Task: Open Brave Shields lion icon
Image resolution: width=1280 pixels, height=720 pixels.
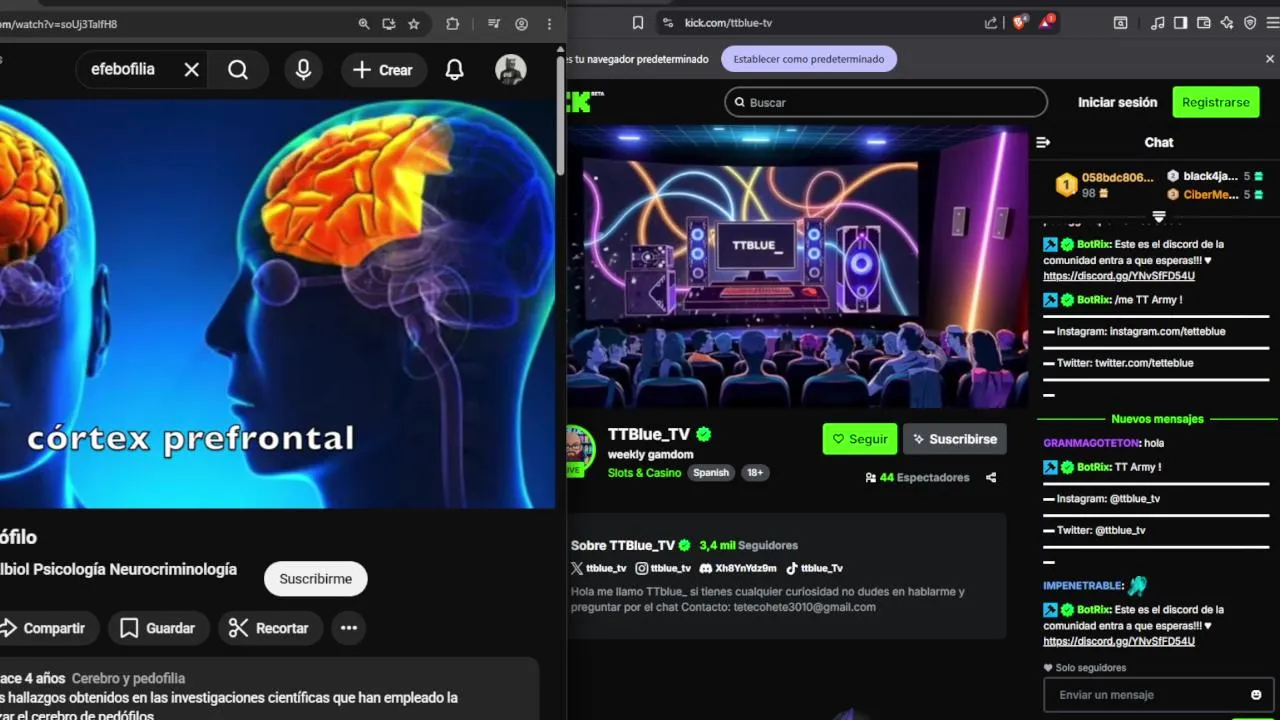Action: [1020, 23]
